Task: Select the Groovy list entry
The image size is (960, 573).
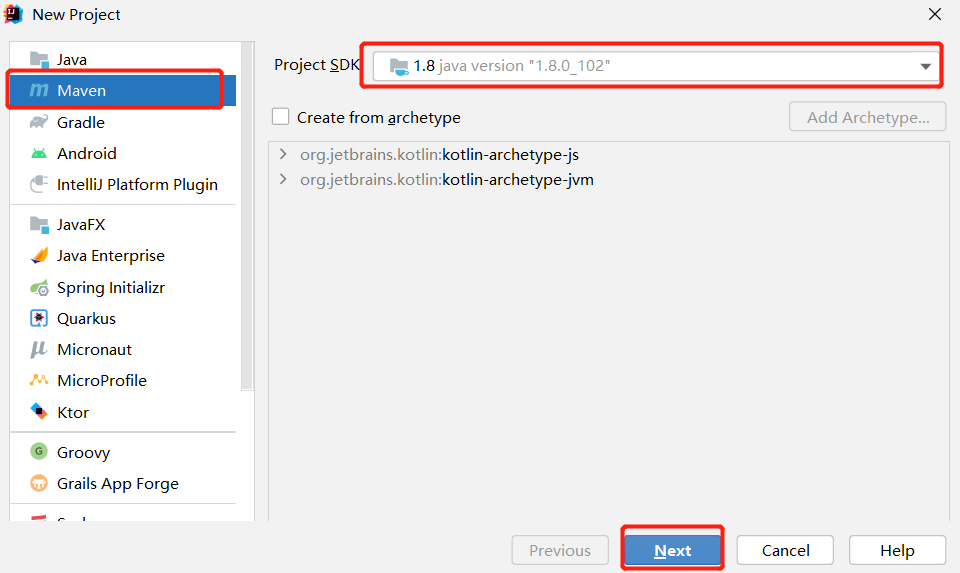Action: pos(123,452)
